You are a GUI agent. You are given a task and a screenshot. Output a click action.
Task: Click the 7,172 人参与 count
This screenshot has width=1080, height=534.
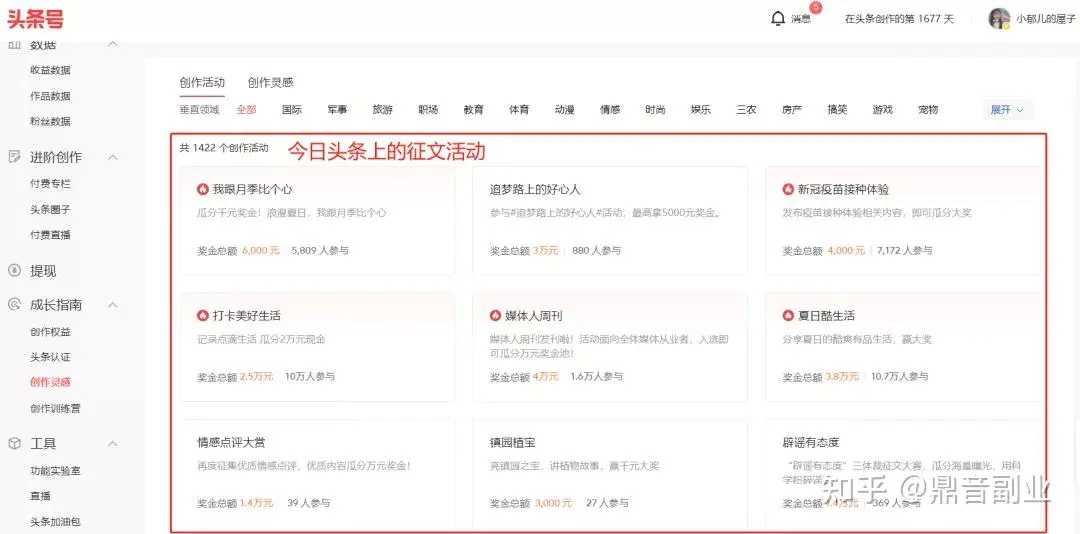[x=905, y=250]
